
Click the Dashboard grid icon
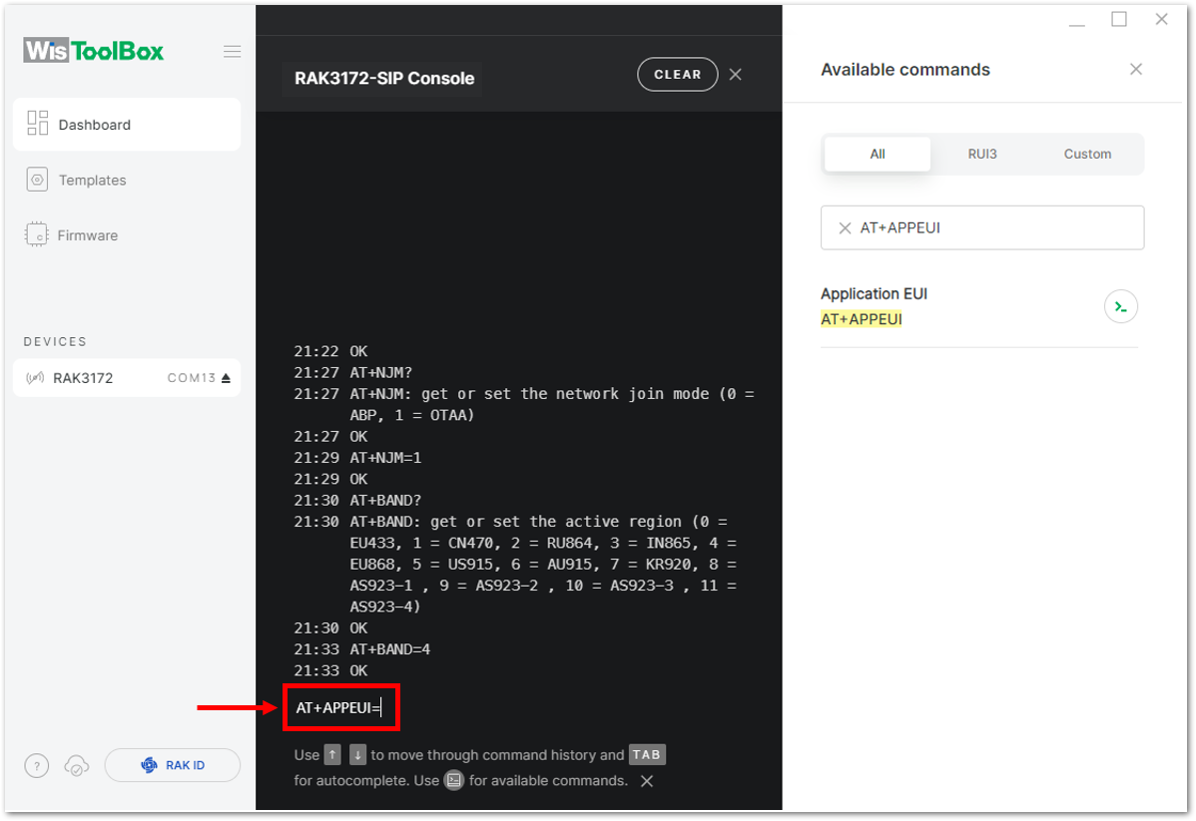coord(37,124)
